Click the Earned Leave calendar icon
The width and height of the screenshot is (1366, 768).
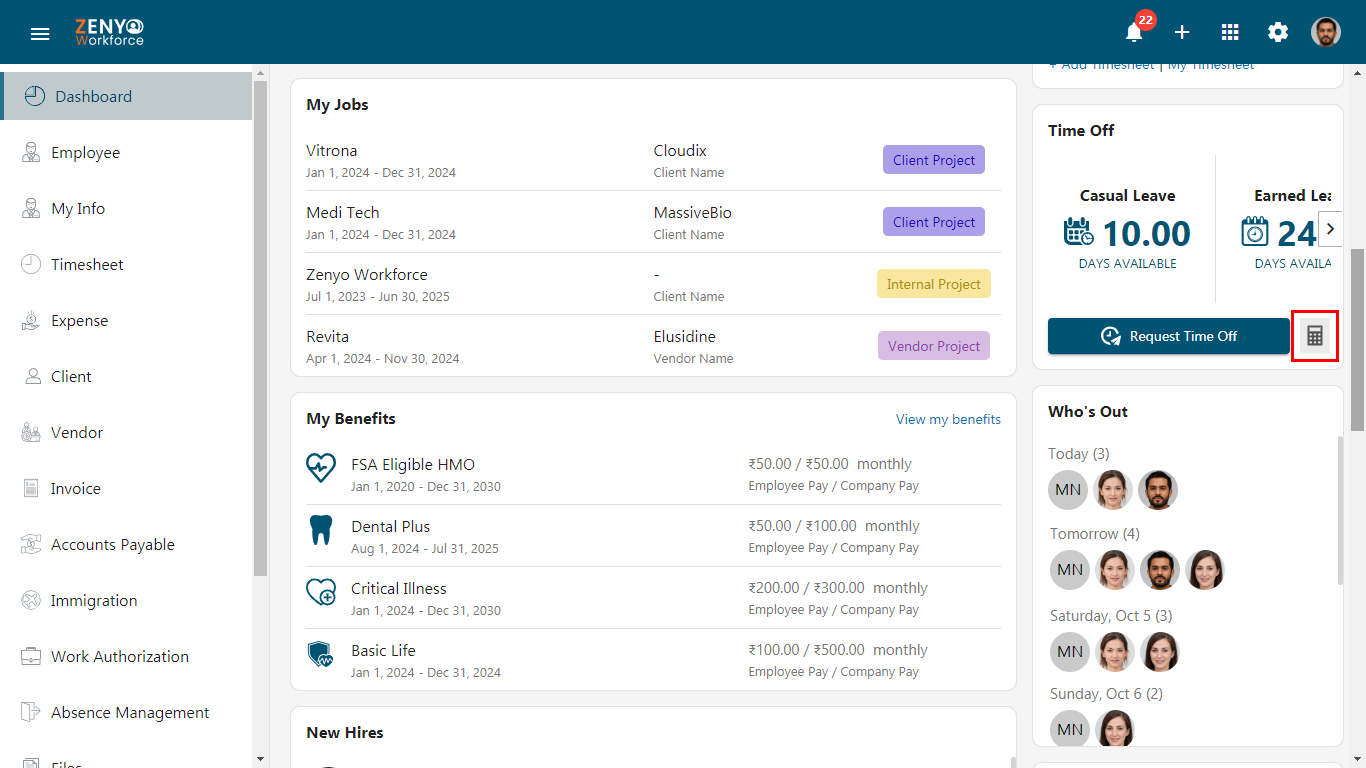[x=1255, y=232]
